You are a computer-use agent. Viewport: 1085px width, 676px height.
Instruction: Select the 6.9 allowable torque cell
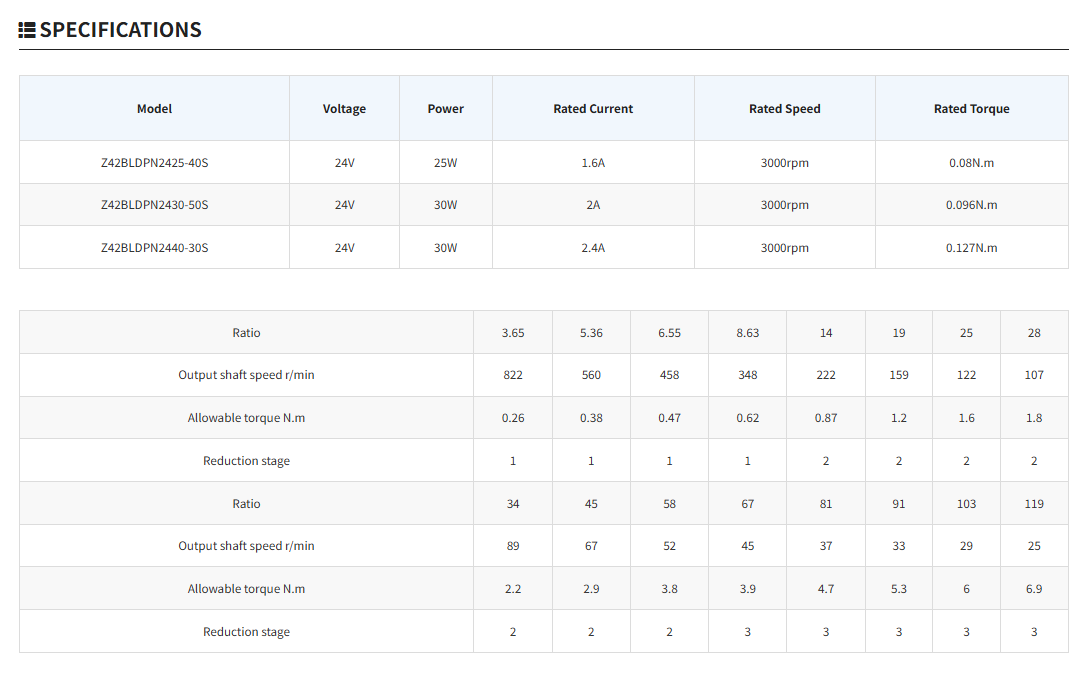pyautogui.click(x=1034, y=589)
